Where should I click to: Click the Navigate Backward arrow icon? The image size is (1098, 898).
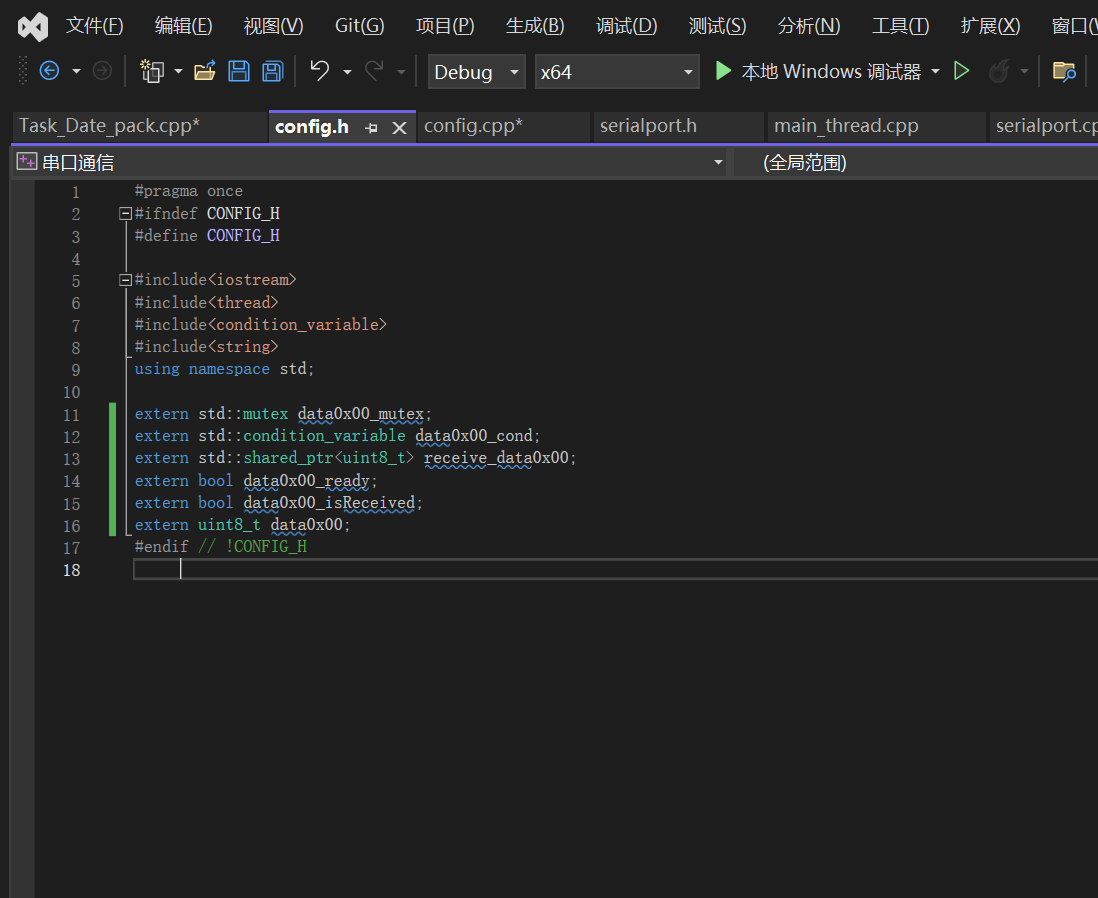tap(49, 71)
